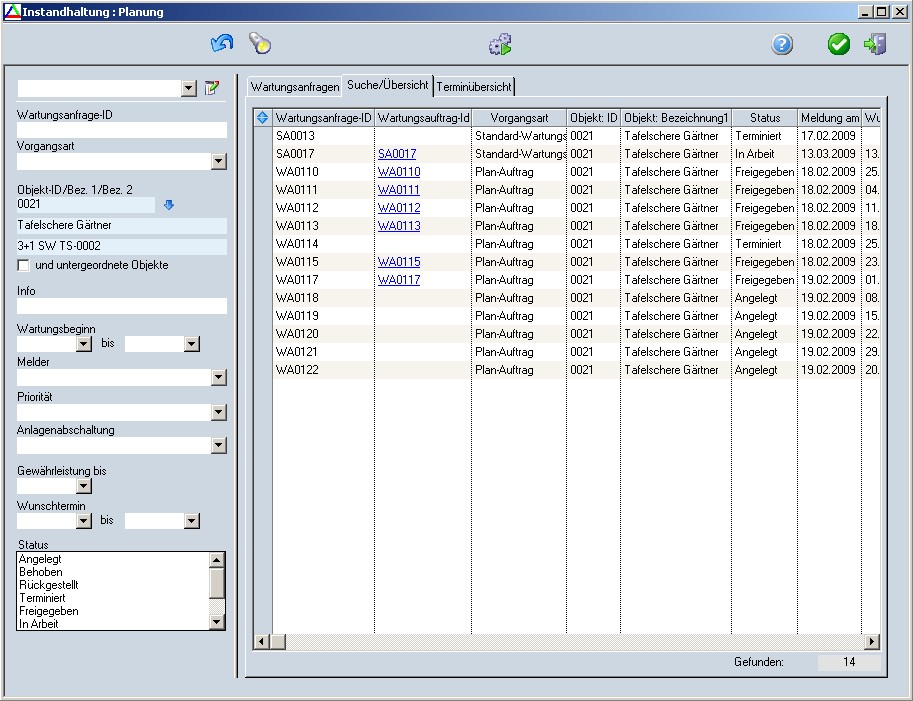Click the Wartungsanfrage-ID input field
Viewport: 913px width, 701px height.
click(122, 130)
